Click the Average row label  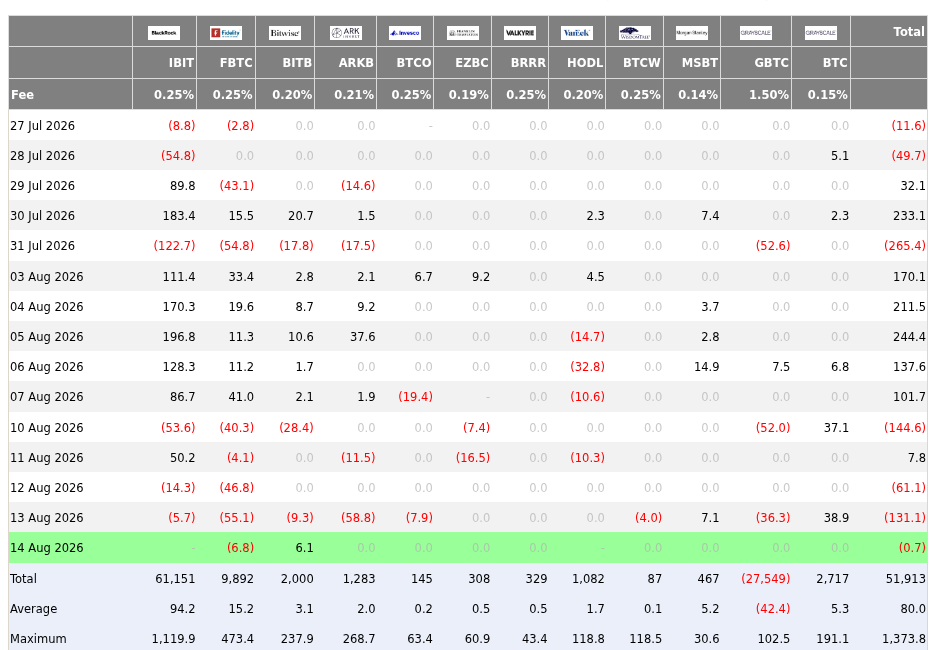point(34,608)
